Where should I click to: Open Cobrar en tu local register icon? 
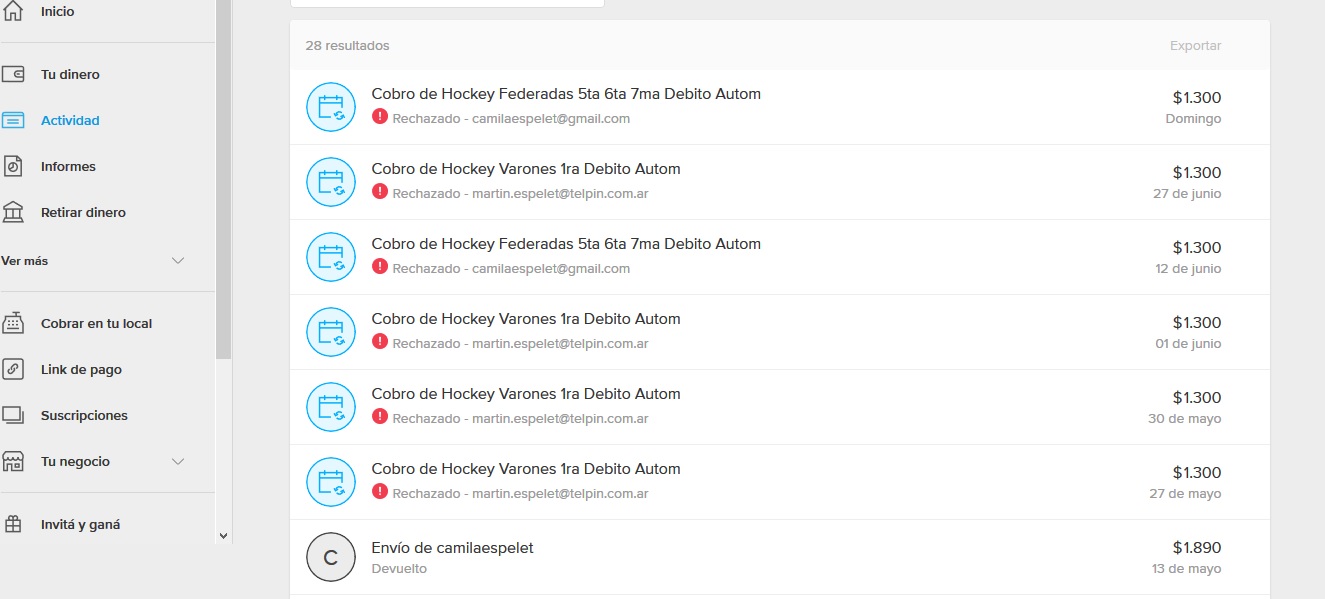[13, 324]
